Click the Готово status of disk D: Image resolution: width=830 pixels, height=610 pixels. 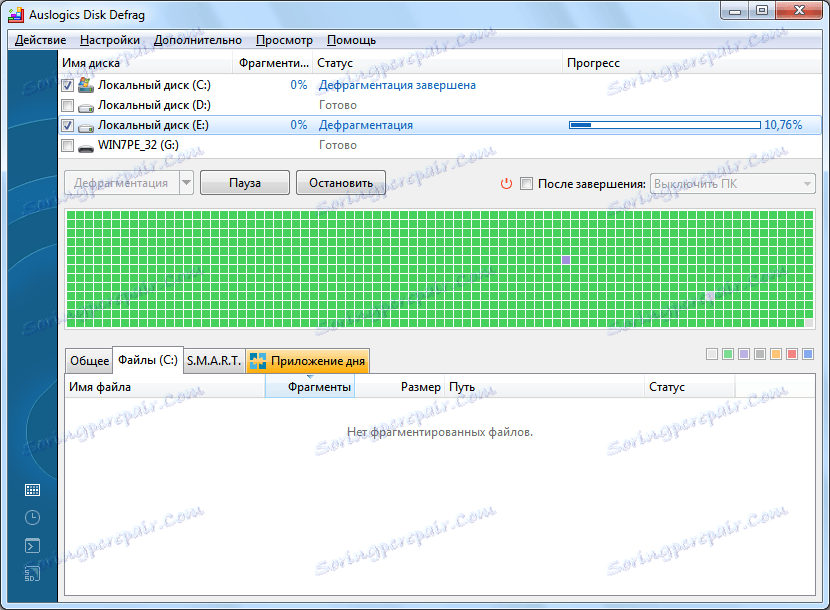pos(338,105)
